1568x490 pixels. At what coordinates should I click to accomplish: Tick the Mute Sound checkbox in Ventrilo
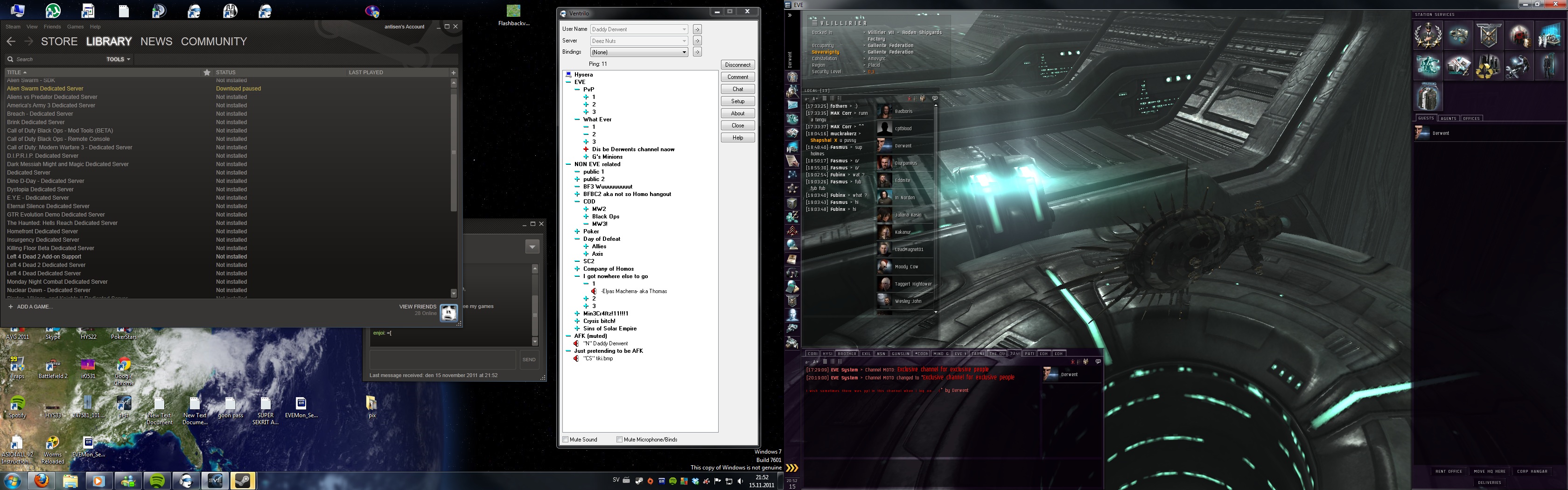click(566, 440)
